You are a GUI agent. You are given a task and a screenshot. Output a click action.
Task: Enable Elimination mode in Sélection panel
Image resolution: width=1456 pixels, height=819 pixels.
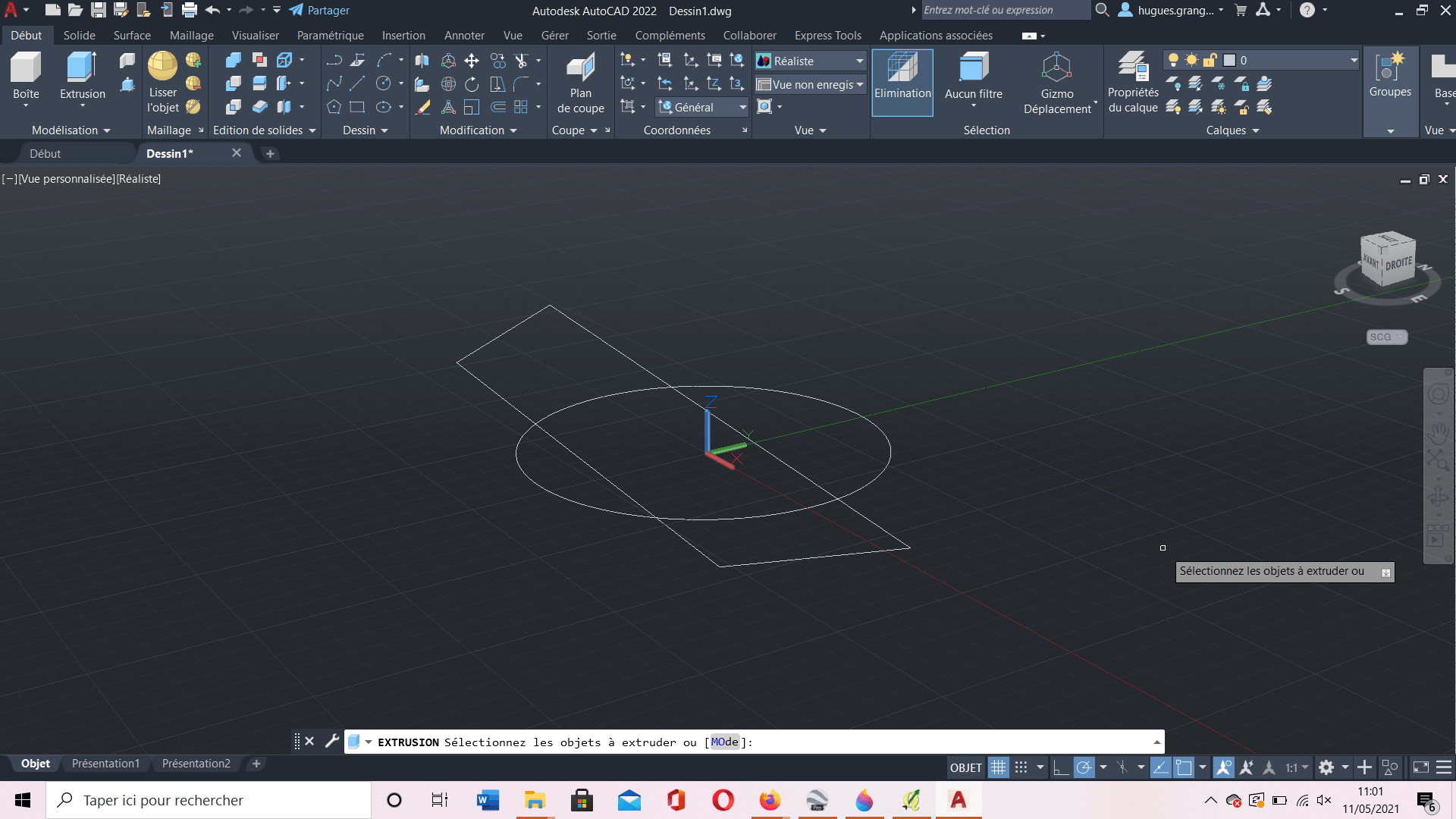tap(902, 82)
